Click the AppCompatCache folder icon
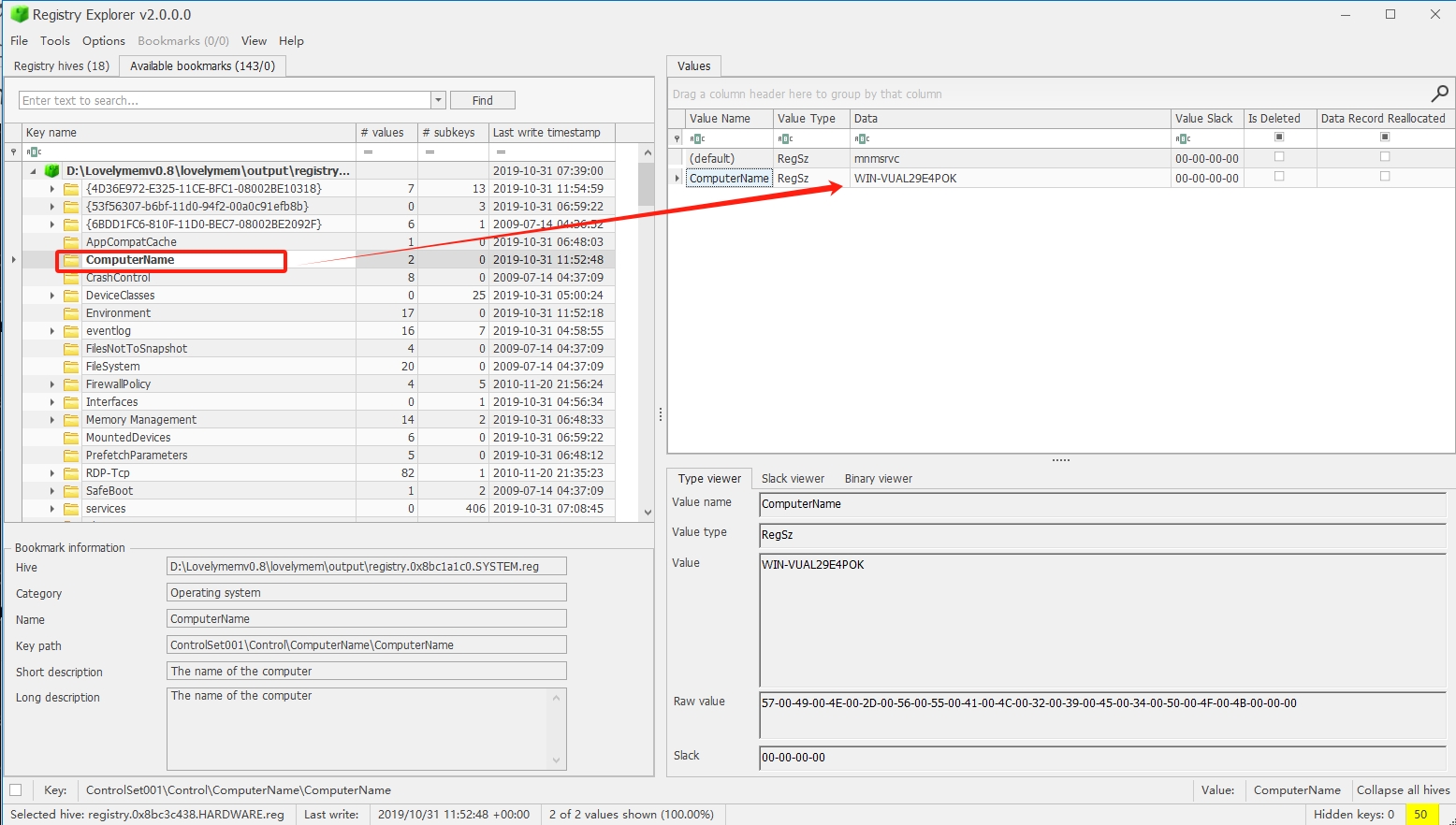This screenshot has width=1456, height=825. 71,242
